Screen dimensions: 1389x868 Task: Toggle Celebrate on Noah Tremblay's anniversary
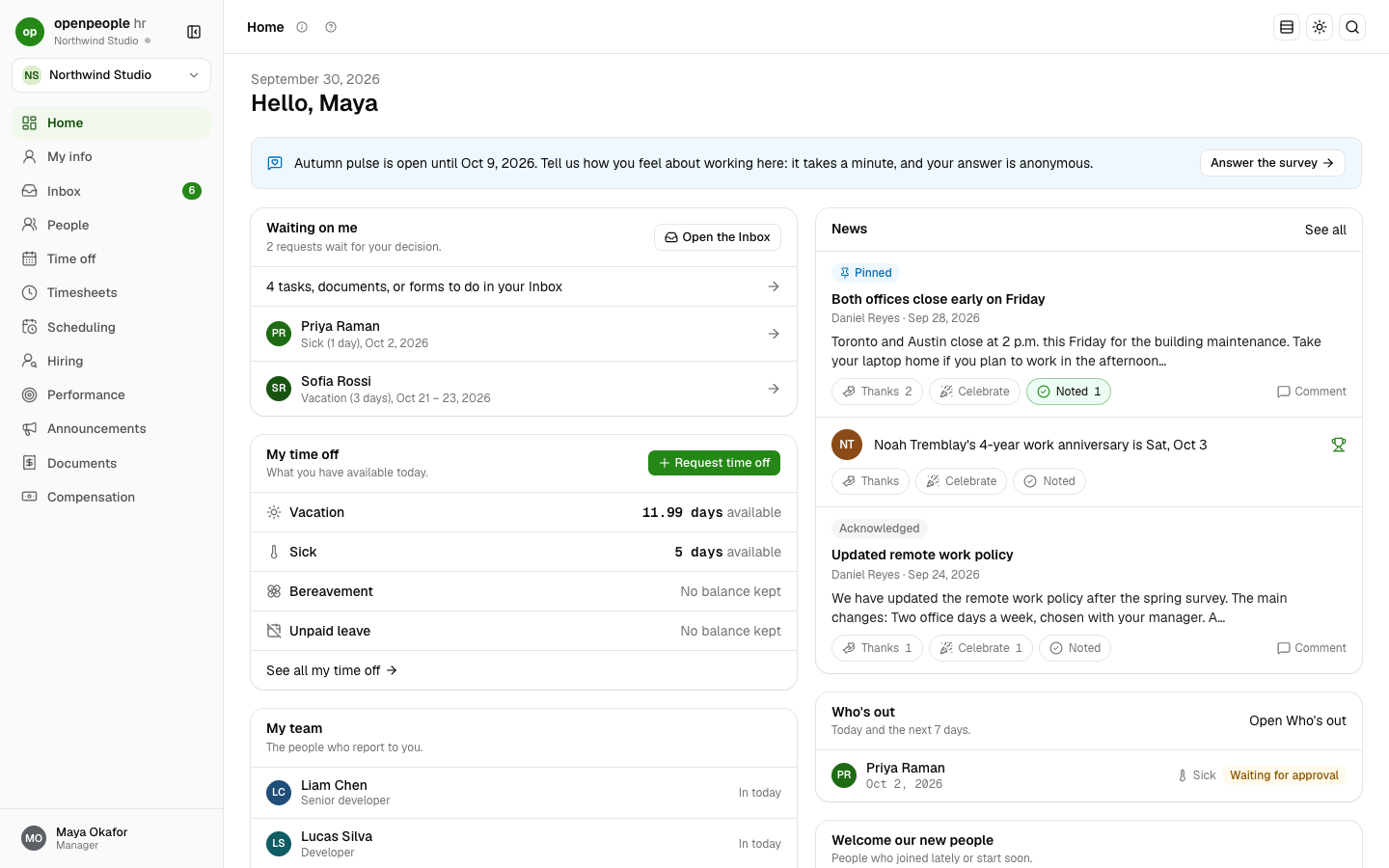tap(961, 481)
